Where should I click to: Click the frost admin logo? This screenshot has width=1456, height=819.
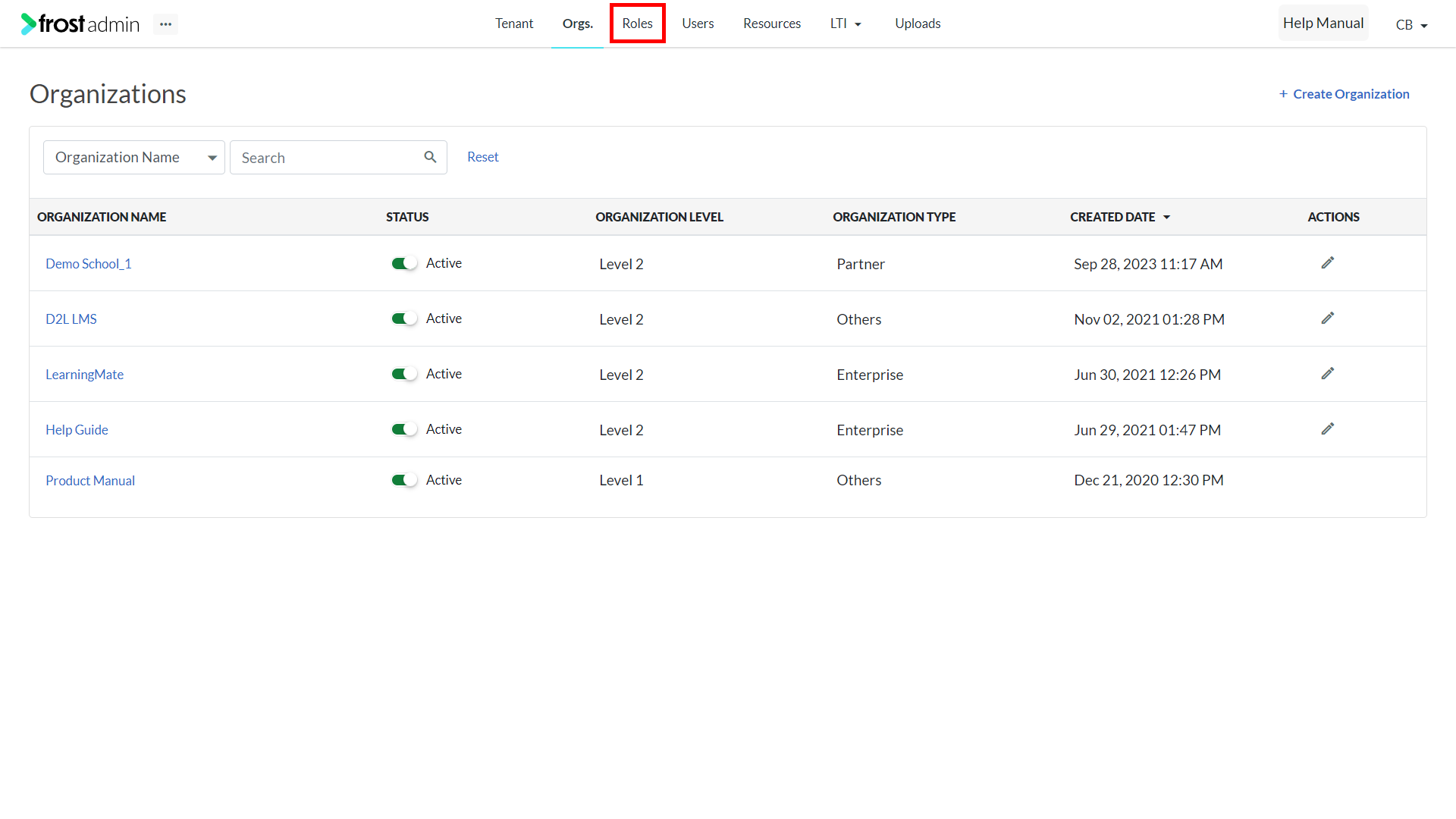80,24
